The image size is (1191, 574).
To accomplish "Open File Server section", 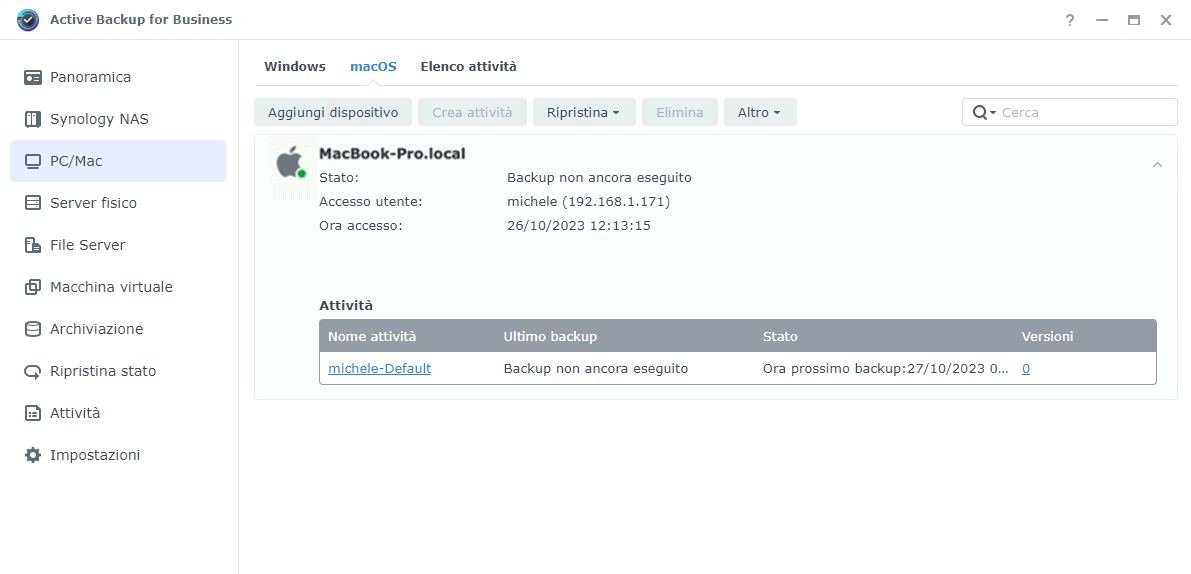I will coord(118,245).
